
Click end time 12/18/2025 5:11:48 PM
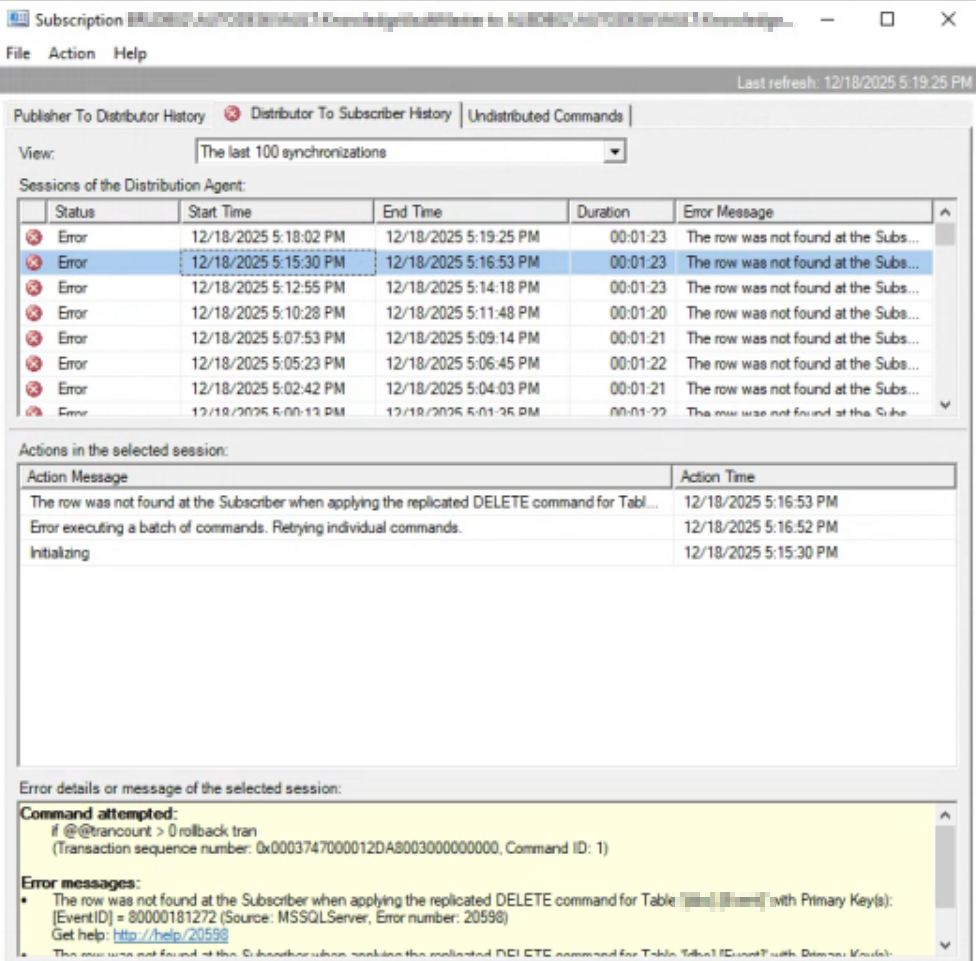click(462, 313)
